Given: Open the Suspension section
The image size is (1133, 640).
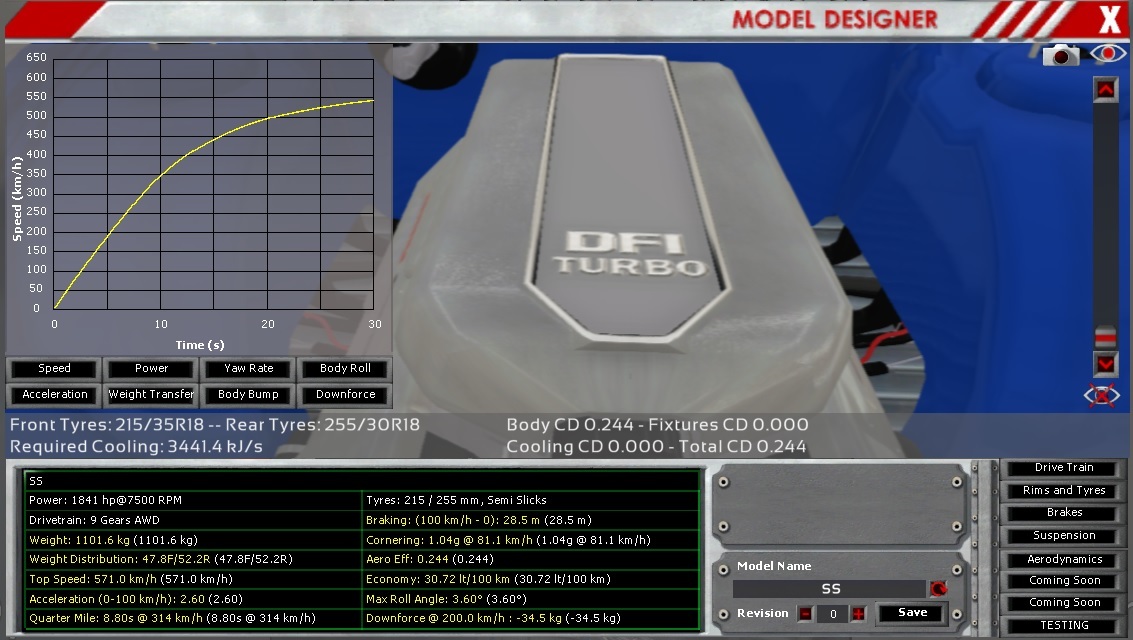Looking at the screenshot, I should (1064, 535).
